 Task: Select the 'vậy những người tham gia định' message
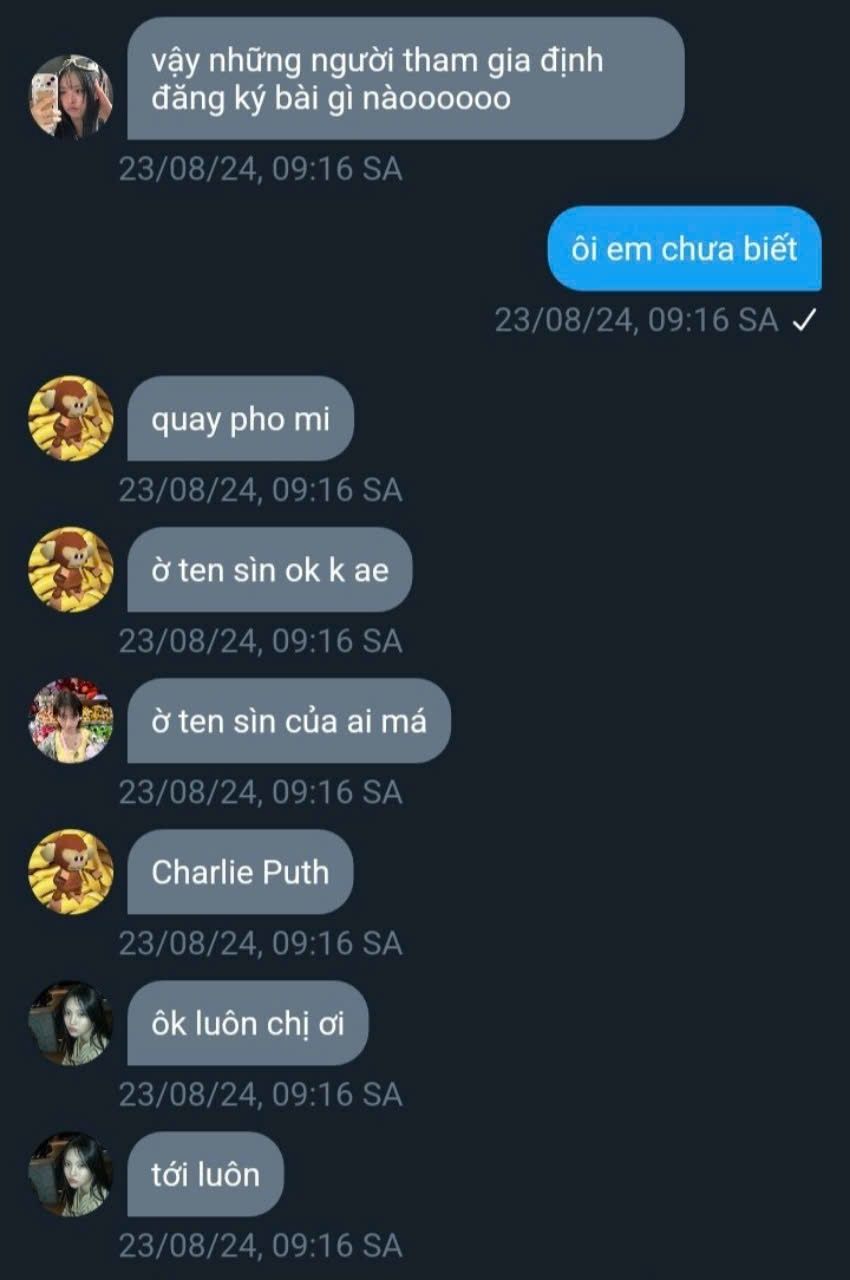pyautogui.click(x=405, y=78)
